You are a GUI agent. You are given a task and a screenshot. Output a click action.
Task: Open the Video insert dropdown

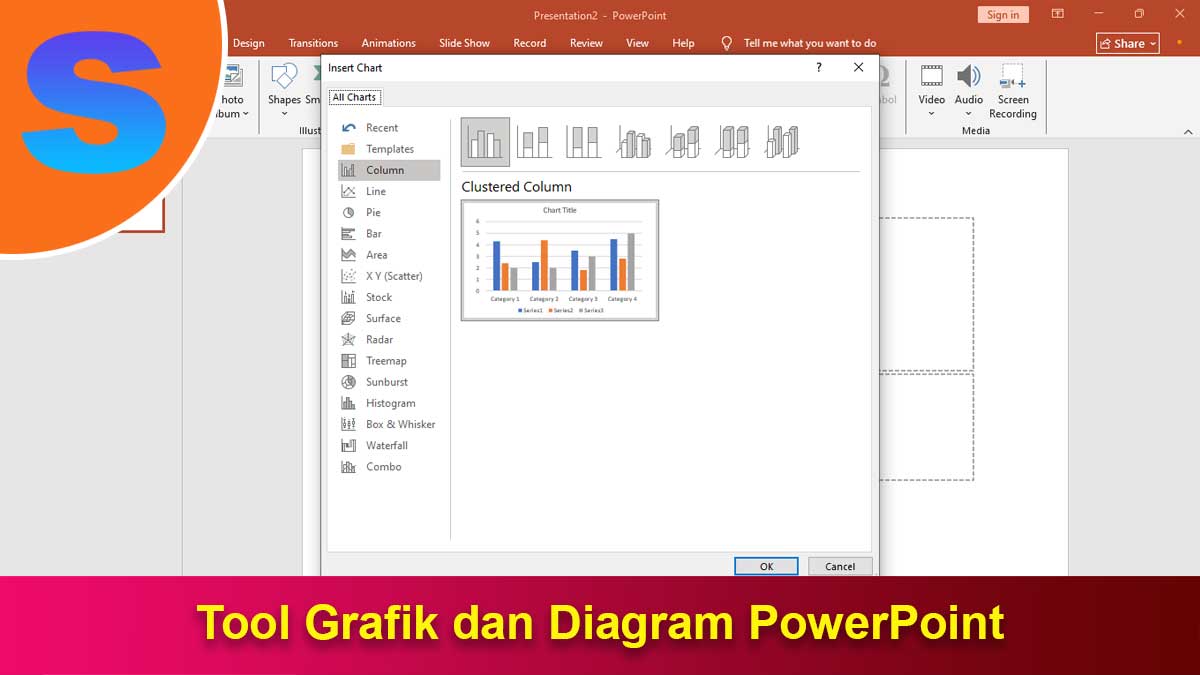point(931,90)
